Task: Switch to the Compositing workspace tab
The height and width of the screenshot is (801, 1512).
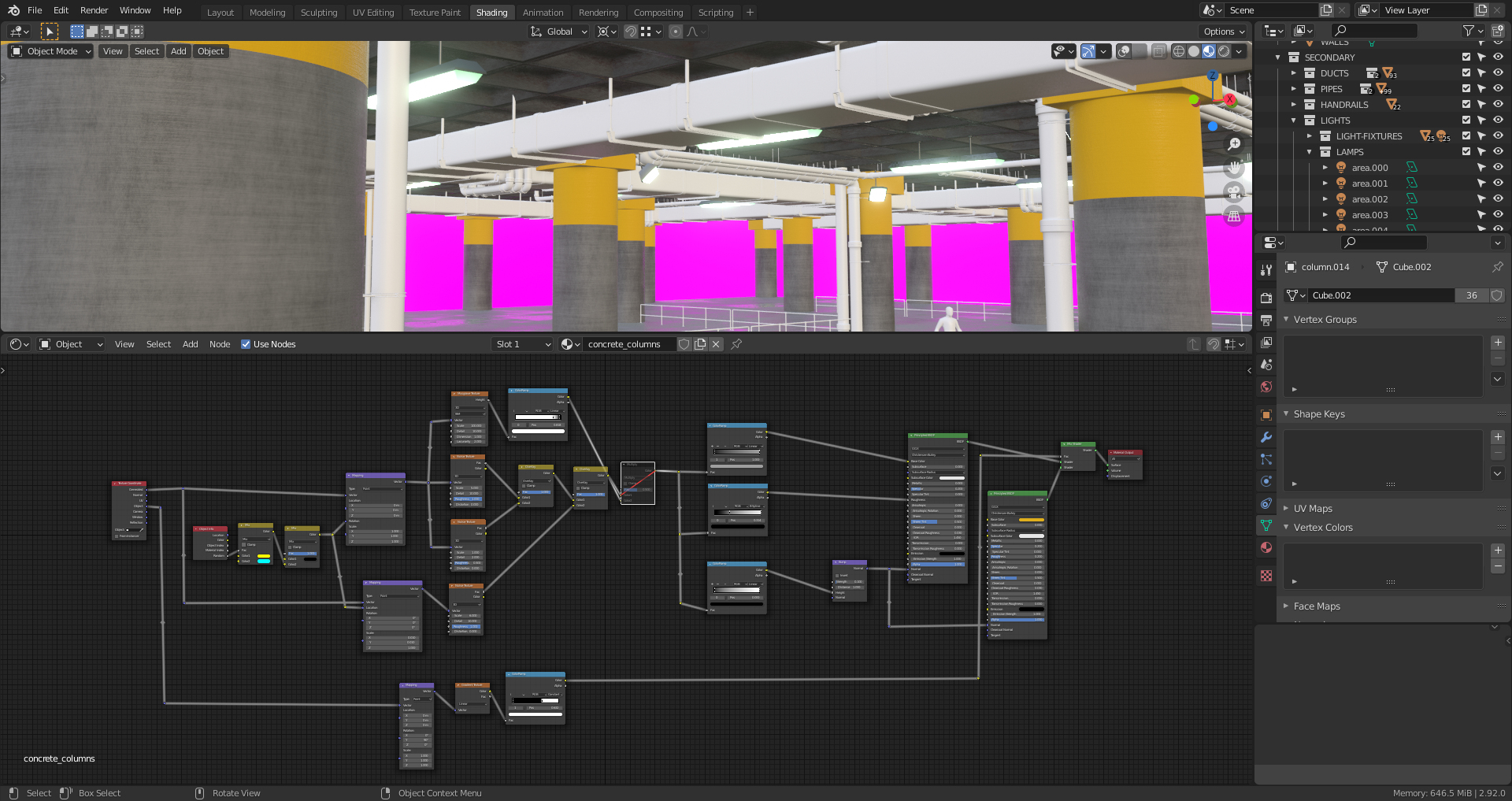Action: [658, 13]
